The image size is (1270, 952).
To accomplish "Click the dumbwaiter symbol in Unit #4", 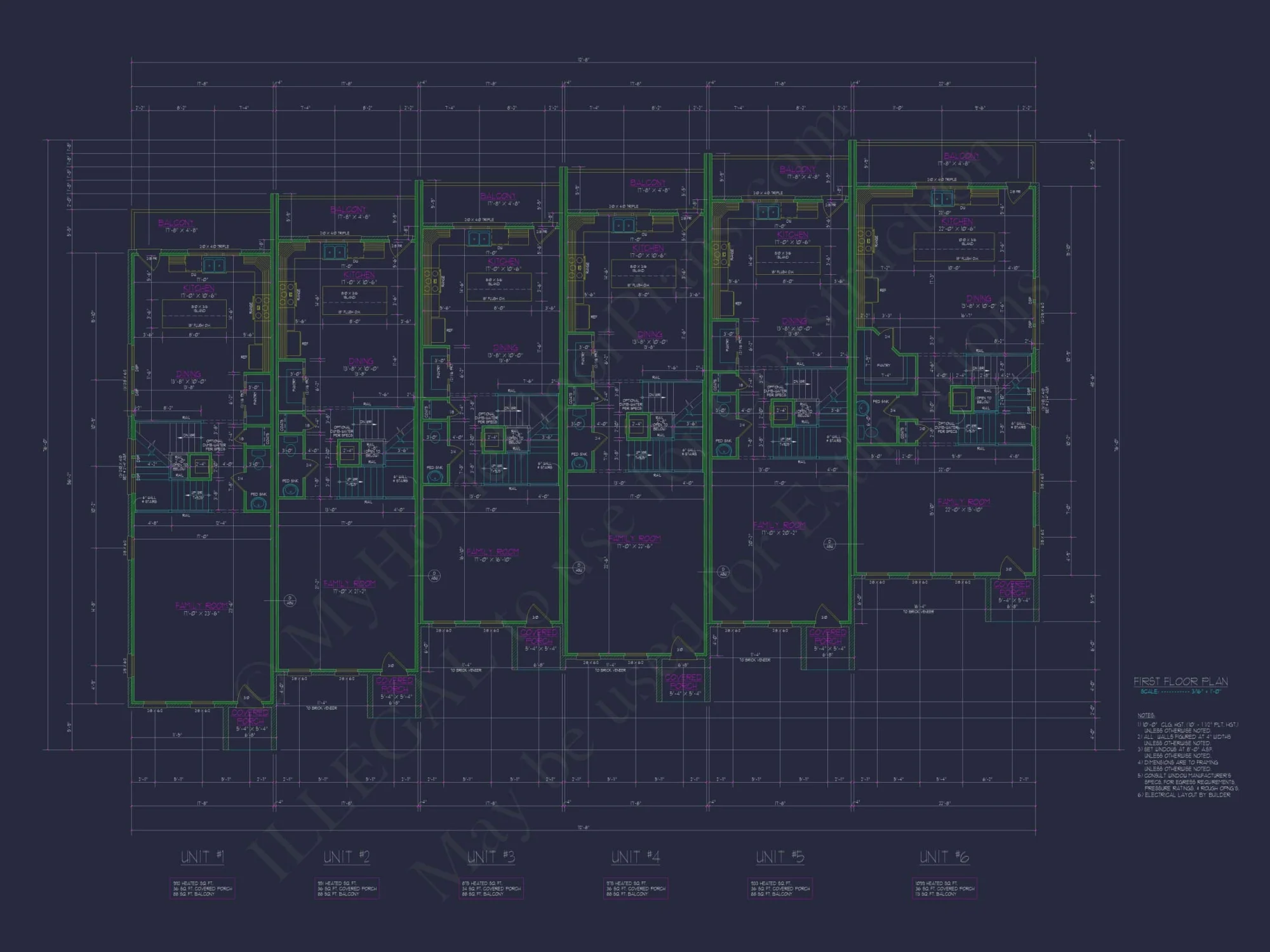I will [x=639, y=426].
